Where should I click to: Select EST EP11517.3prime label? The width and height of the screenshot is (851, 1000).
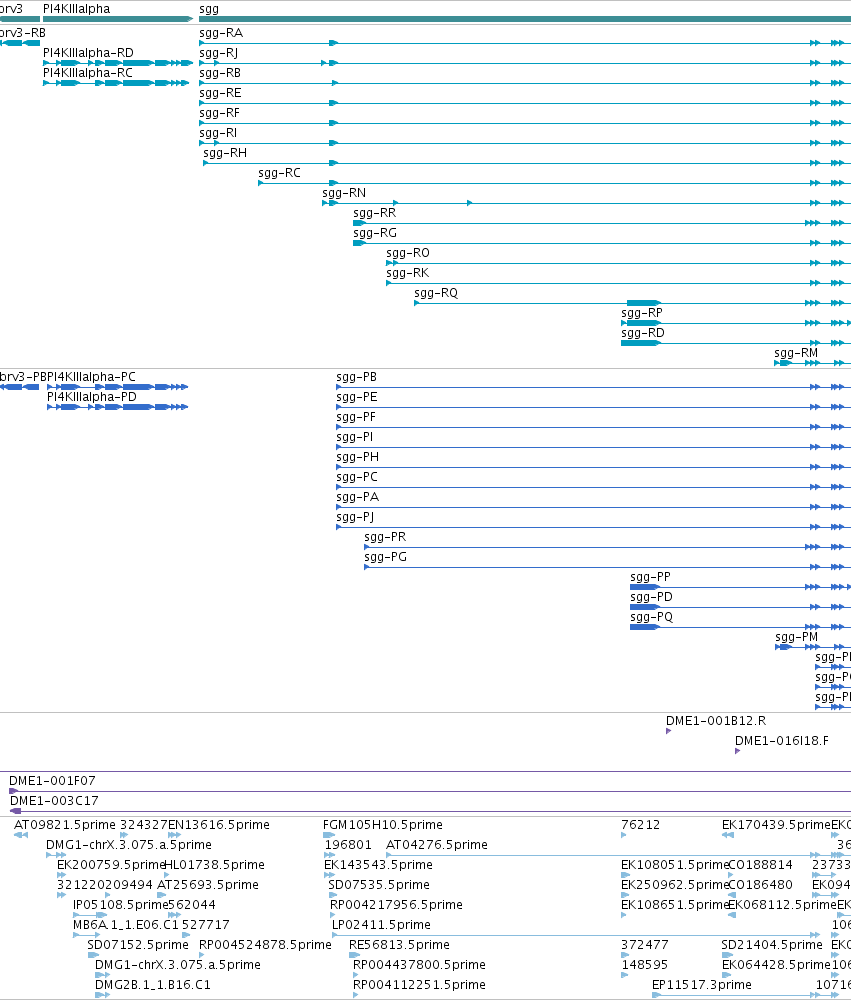[702, 985]
